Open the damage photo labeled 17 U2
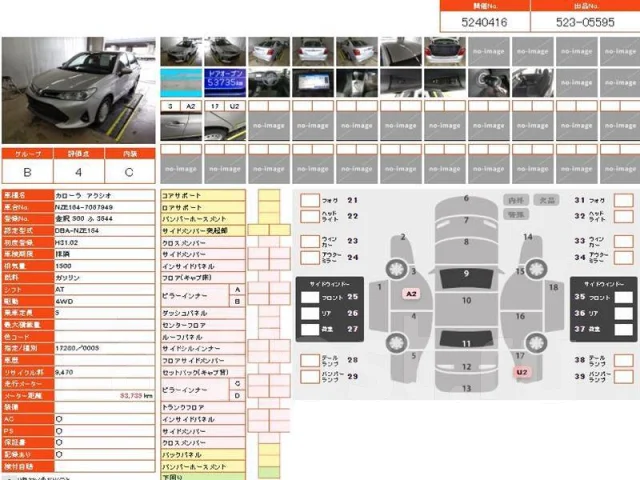This screenshot has height=480, width=640. tap(225, 126)
